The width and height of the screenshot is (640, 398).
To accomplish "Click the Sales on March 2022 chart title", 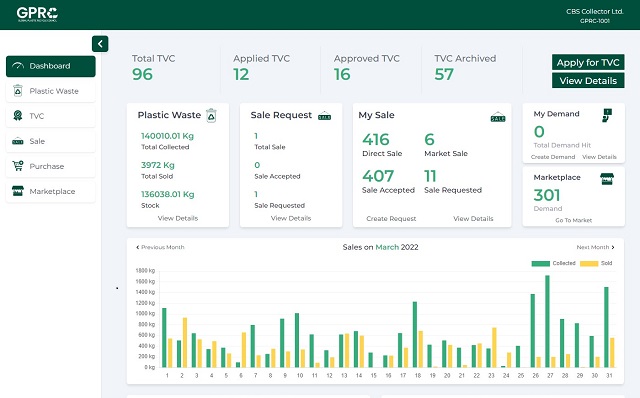I will click(380, 247).
